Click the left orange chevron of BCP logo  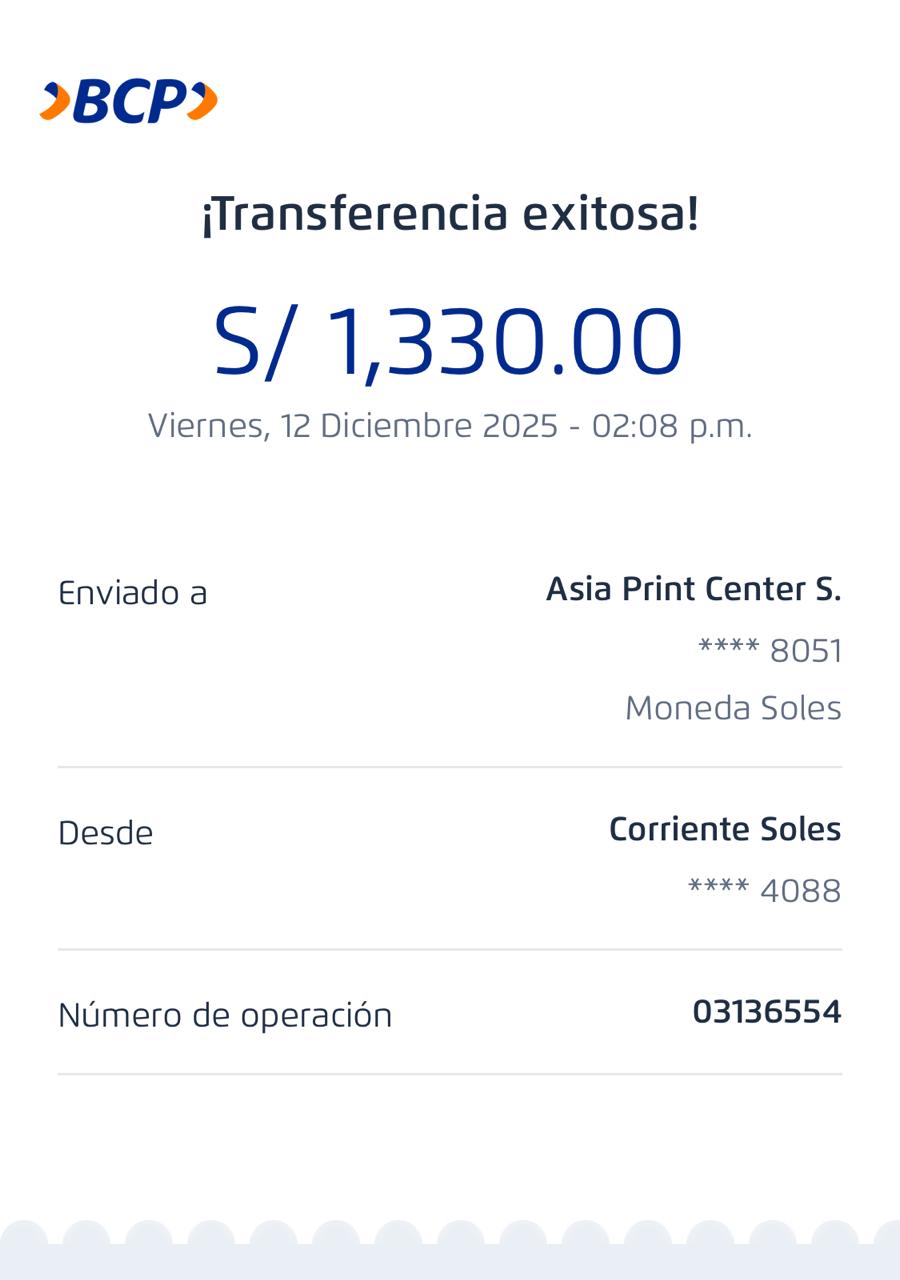point(55,102)
